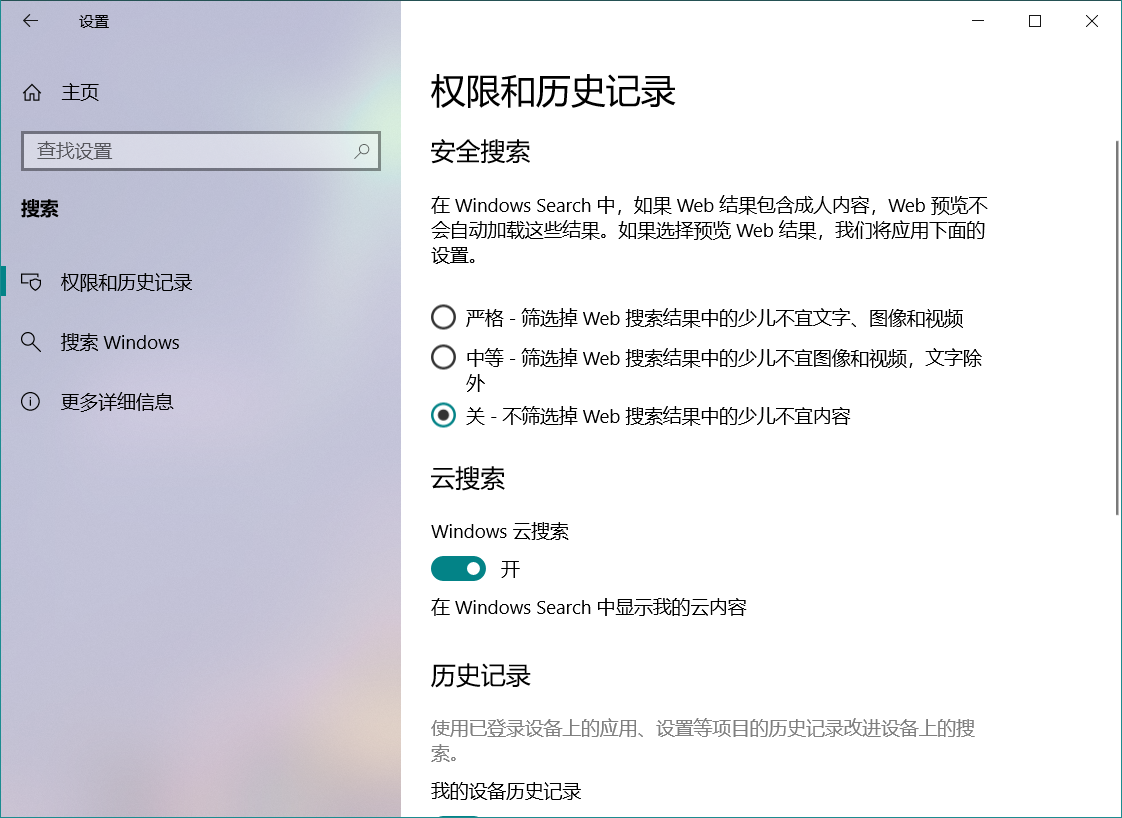Maximize the settings window

click(x=1035, y=21)
